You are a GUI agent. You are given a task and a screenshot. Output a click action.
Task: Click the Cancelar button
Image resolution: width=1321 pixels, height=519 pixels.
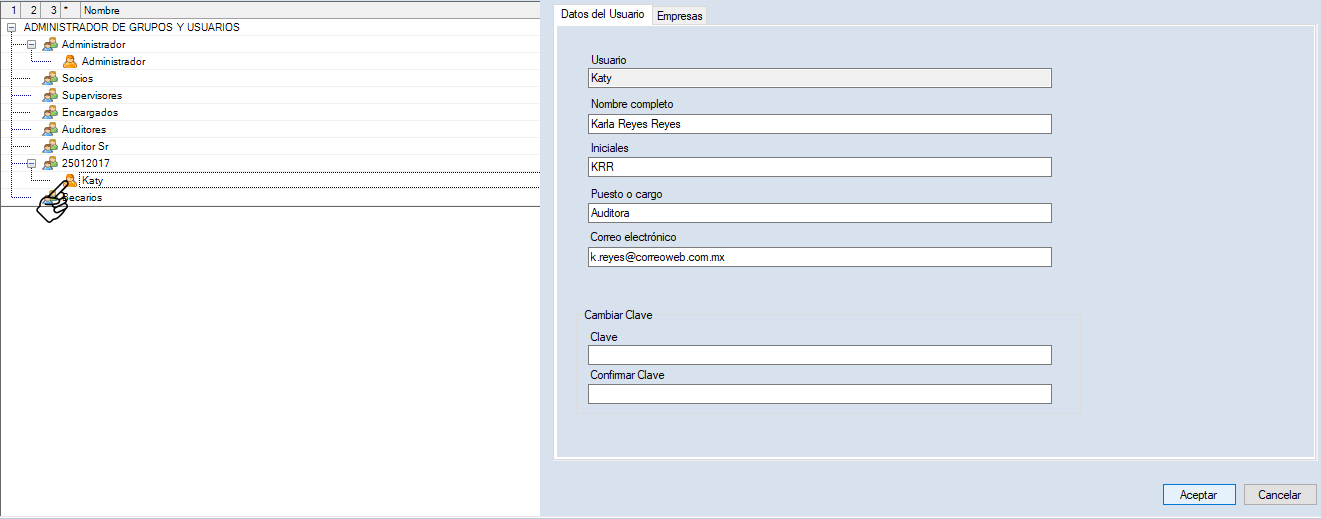pos(1279,495)
